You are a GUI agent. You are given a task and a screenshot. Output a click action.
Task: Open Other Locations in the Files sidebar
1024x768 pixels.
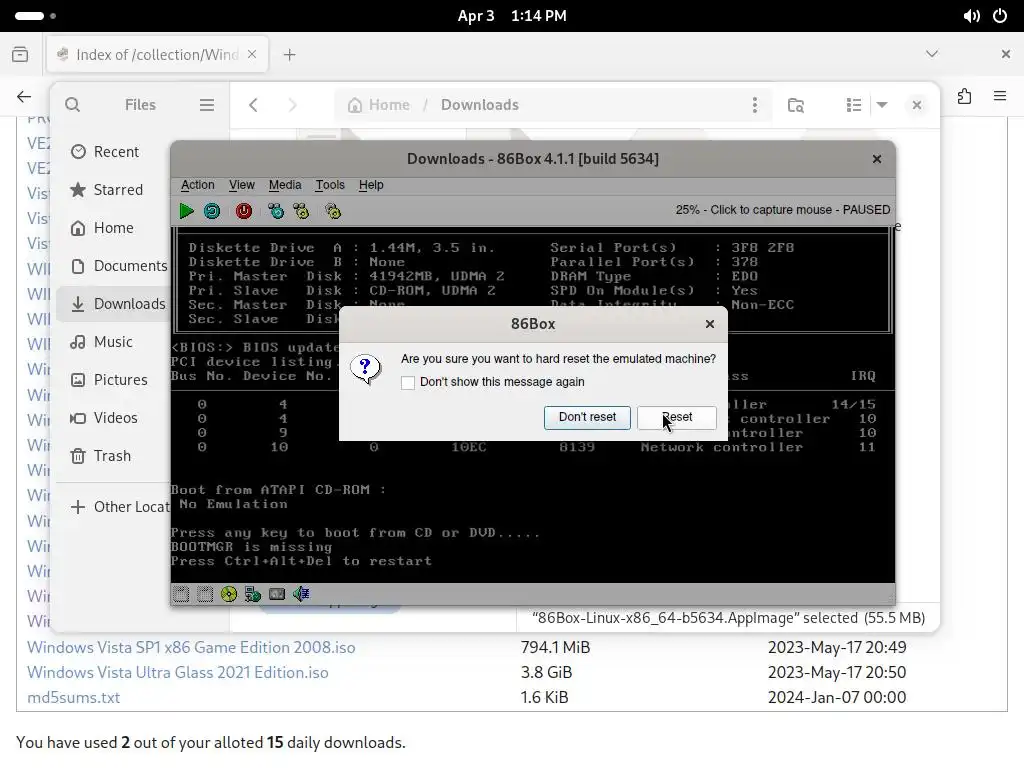112,507
